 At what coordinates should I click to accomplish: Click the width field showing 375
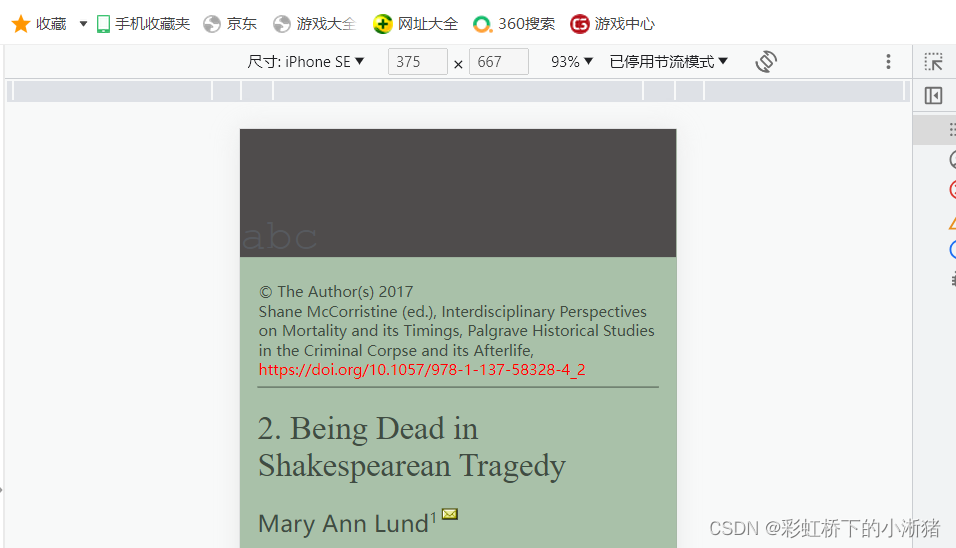tap(418, 62)
